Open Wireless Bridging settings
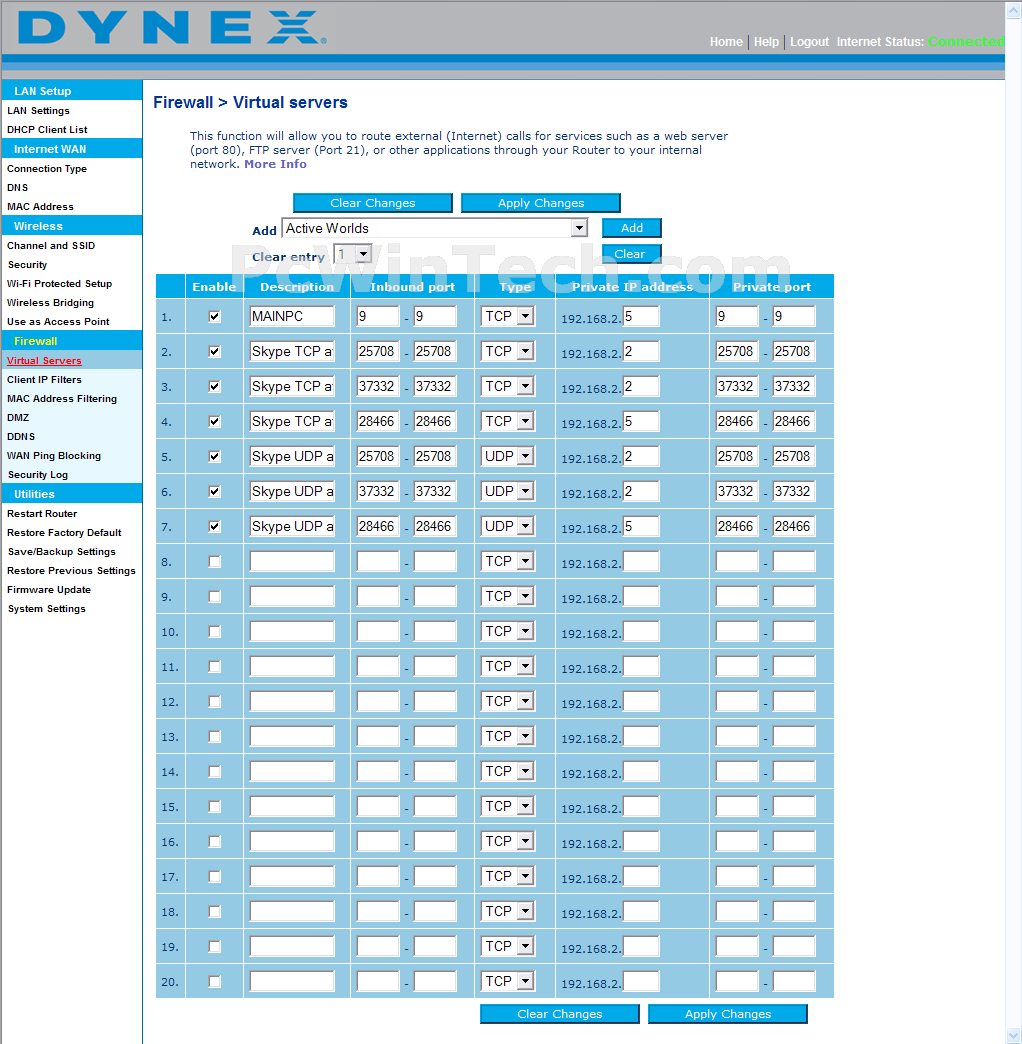The image size is (1022, 1044). pyautogui.click(x=51, y=303)
